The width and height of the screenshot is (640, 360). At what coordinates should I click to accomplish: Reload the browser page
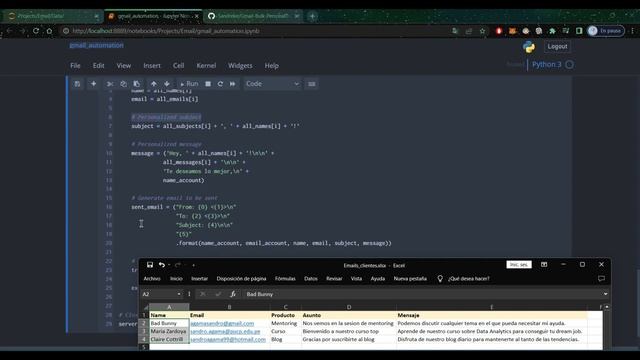click(36, 31)
